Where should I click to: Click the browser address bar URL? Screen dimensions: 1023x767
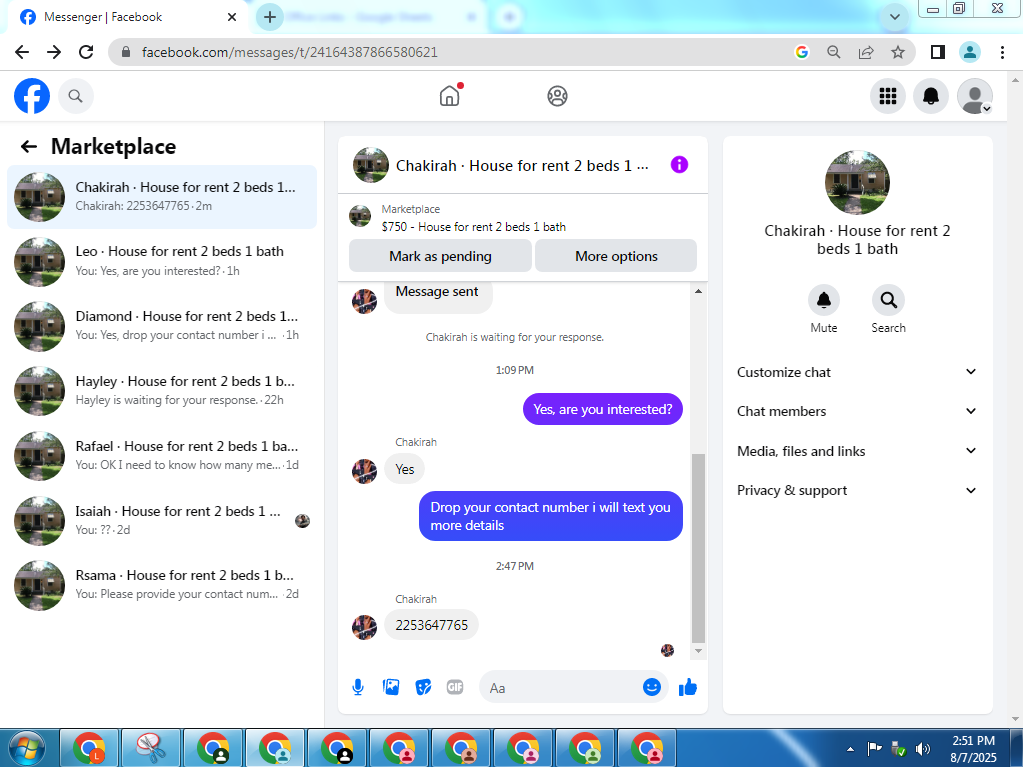(290, 52)
